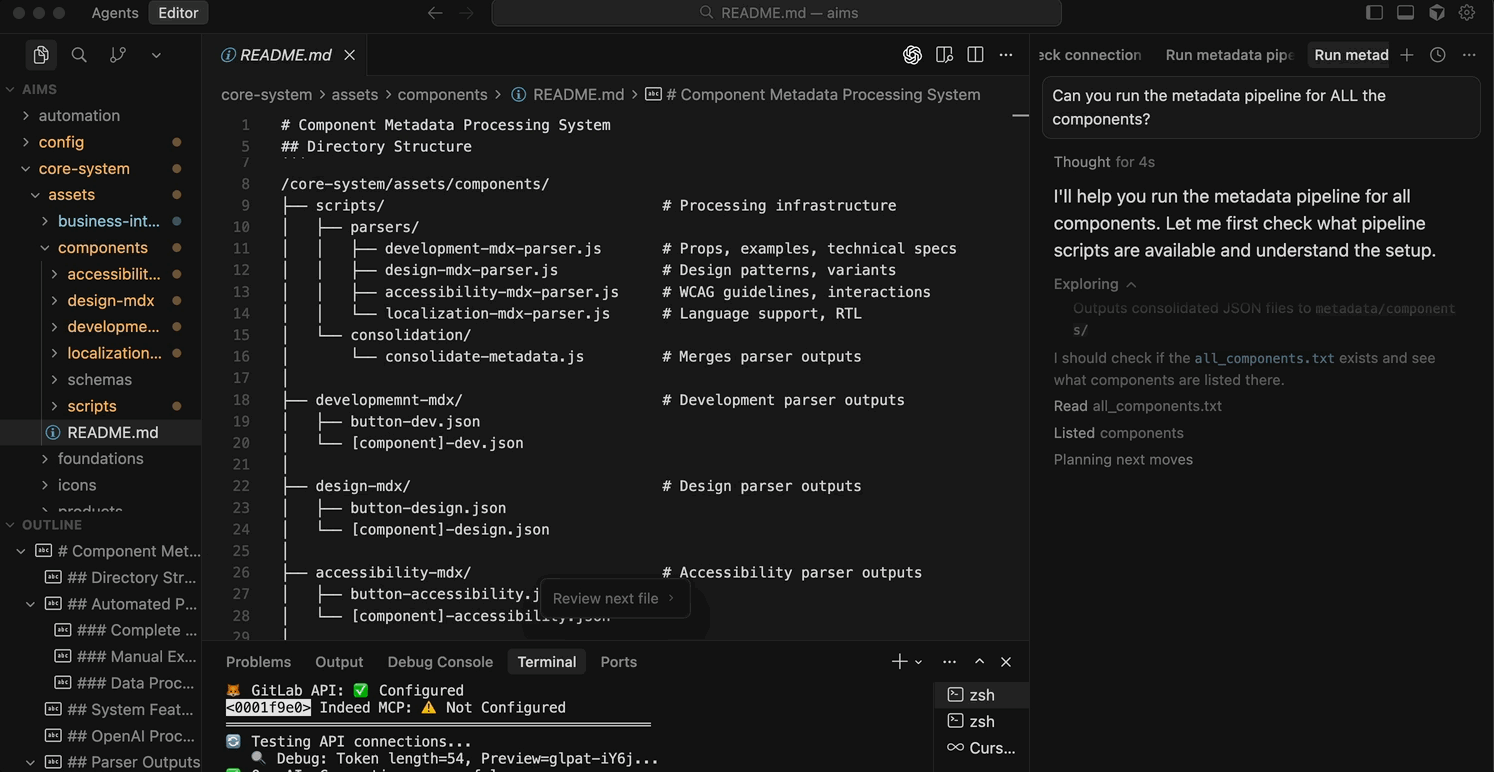
Task: Open the Search view
Action: pyautogui.click(x=78, y=54)
